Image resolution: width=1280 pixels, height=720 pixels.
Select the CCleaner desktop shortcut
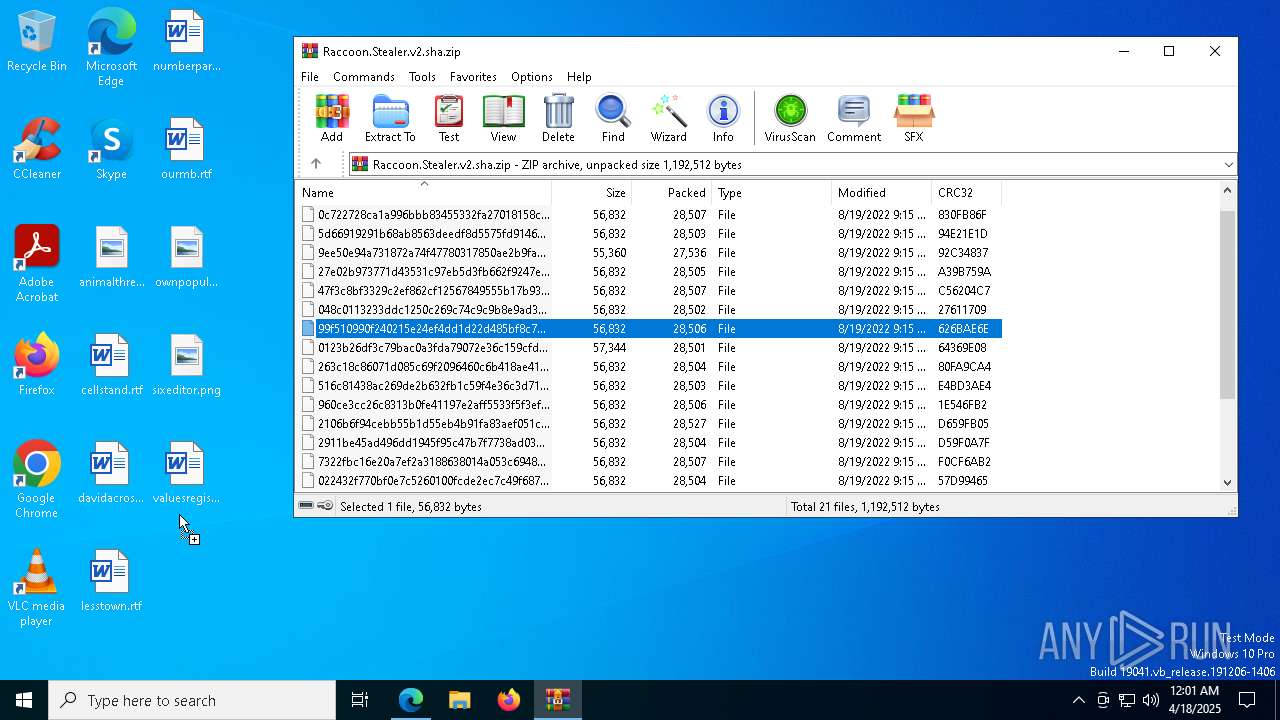tap(37, 149)
